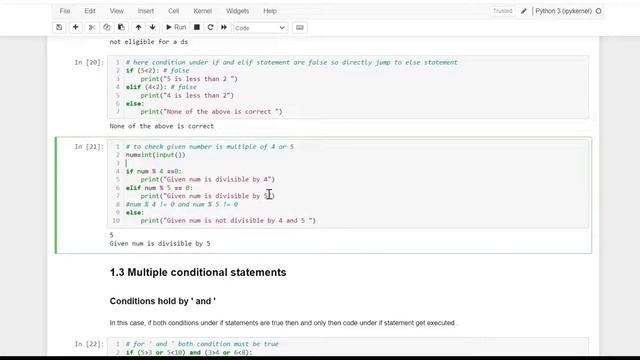The height and width of the screenshot is (360, 640).
Task: Open the Kernel menu
Action: (x=202, y=11)
